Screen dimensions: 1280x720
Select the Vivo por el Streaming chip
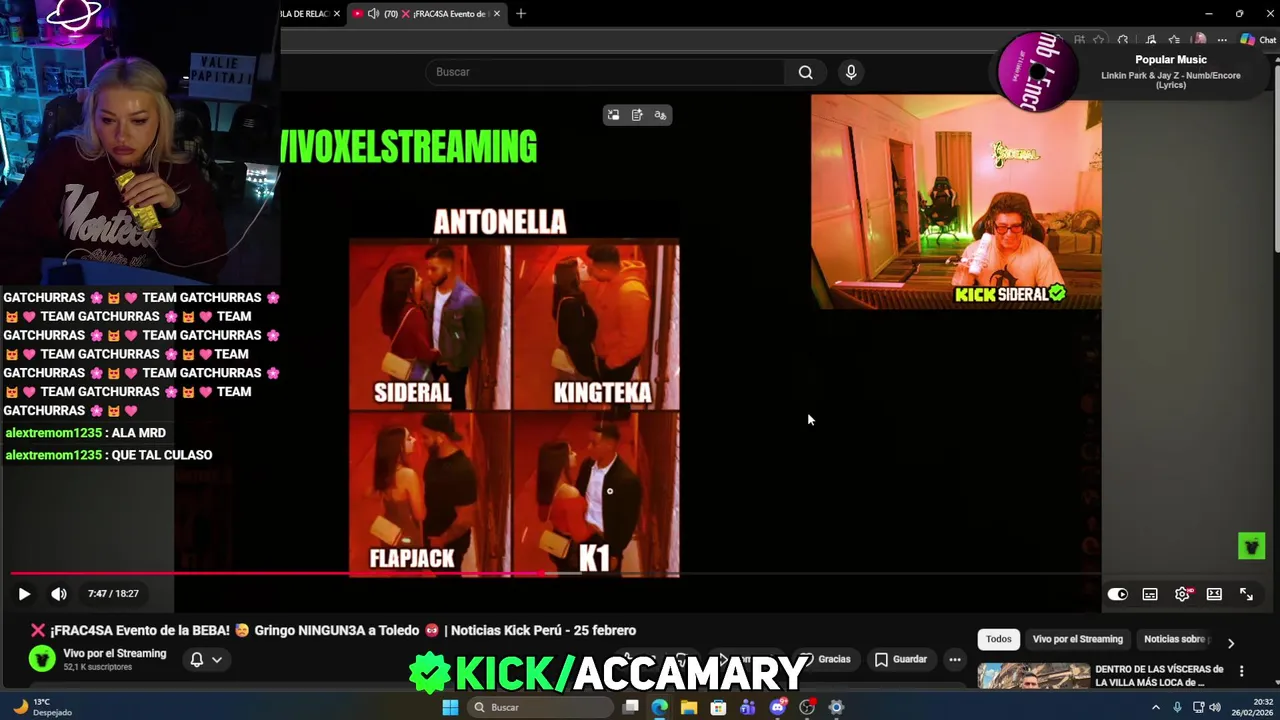(x=1078, y=639)
